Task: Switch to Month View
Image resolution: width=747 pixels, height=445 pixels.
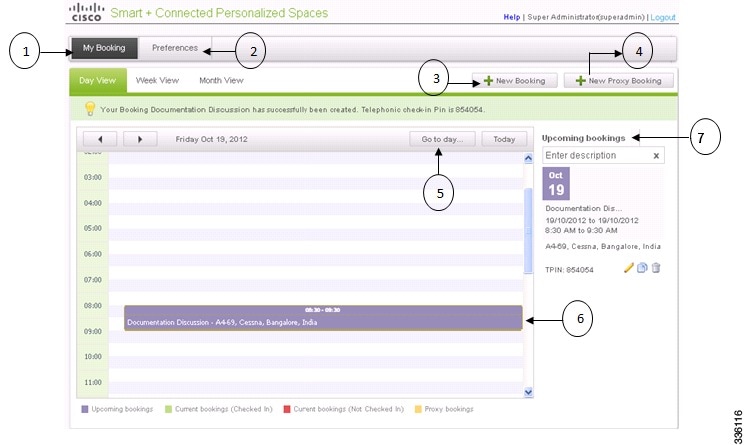Action: point(221,81)
